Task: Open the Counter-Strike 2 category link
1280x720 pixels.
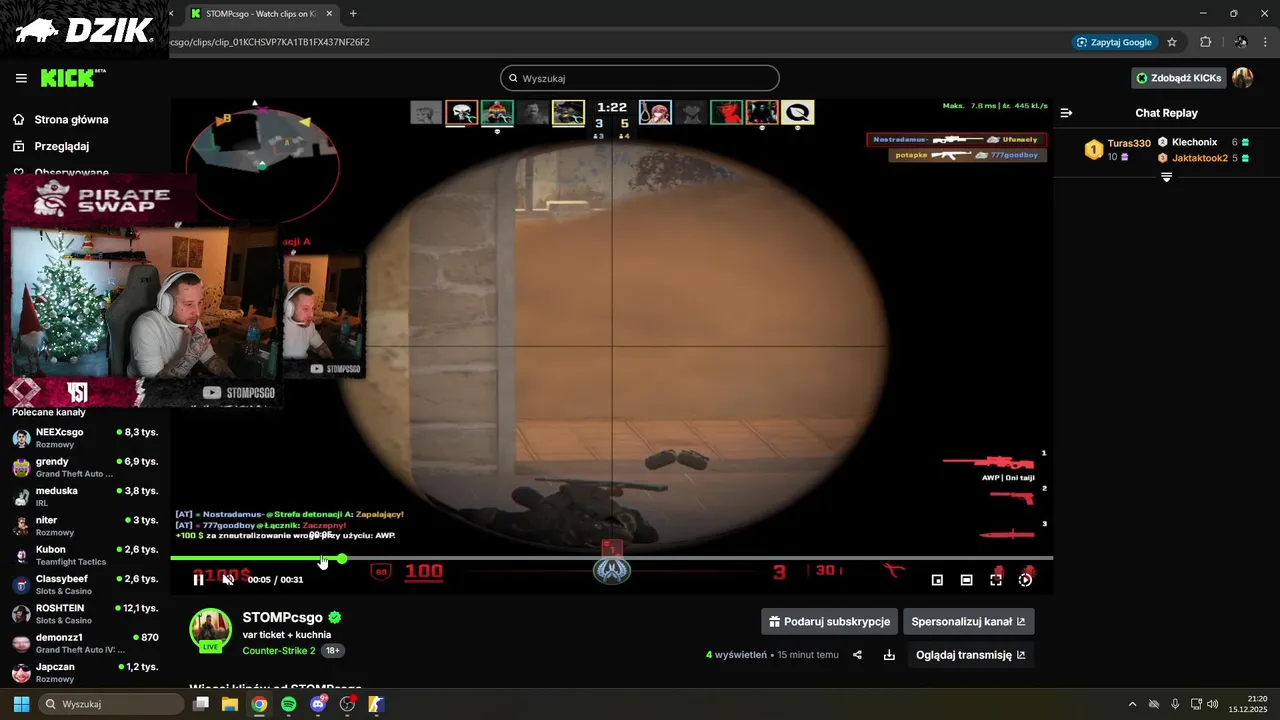Action: (279, 650)
